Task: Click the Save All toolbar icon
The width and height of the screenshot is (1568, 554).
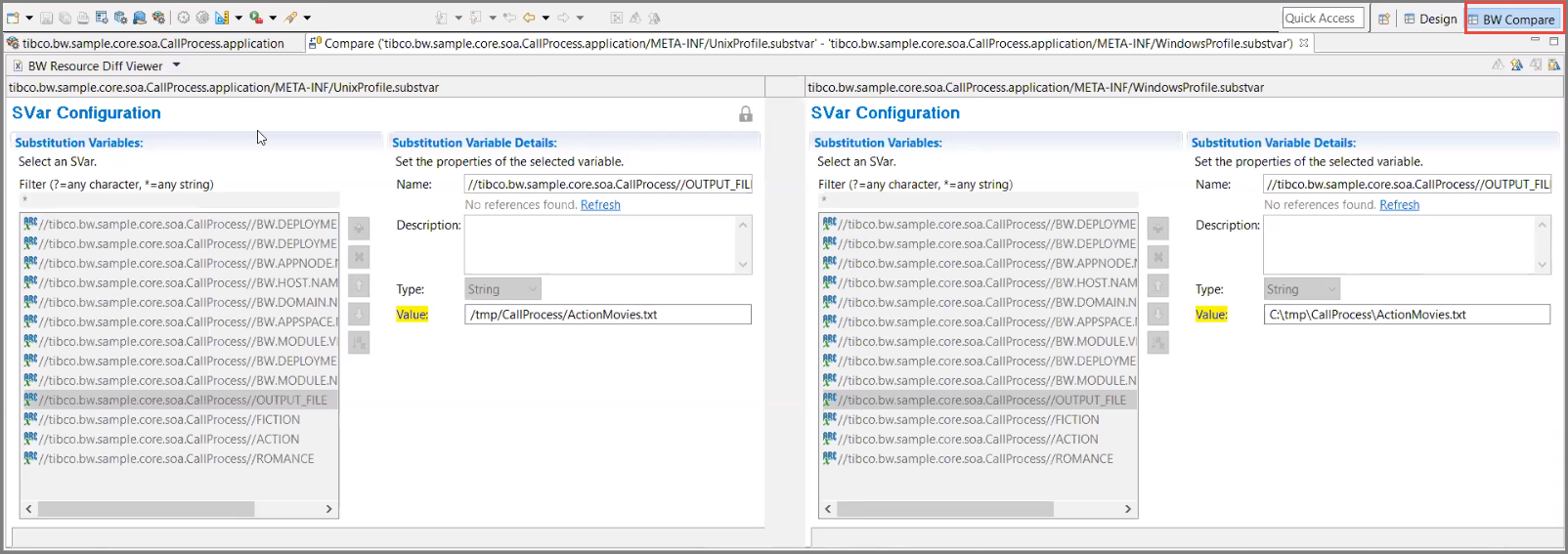Action: [x=65, y=18]
